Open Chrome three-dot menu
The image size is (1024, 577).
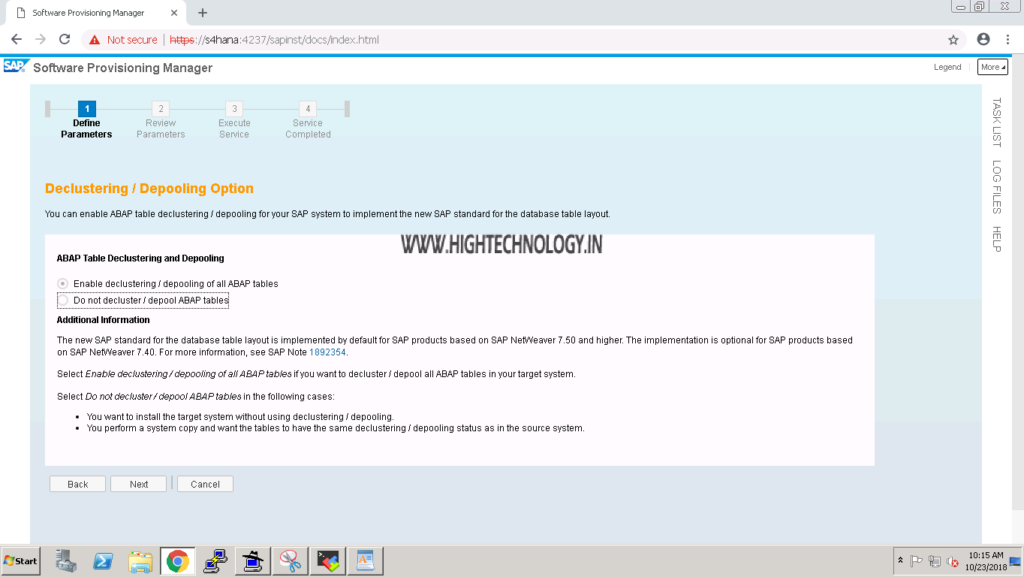pyautogui.click(x=1008, y=40)
